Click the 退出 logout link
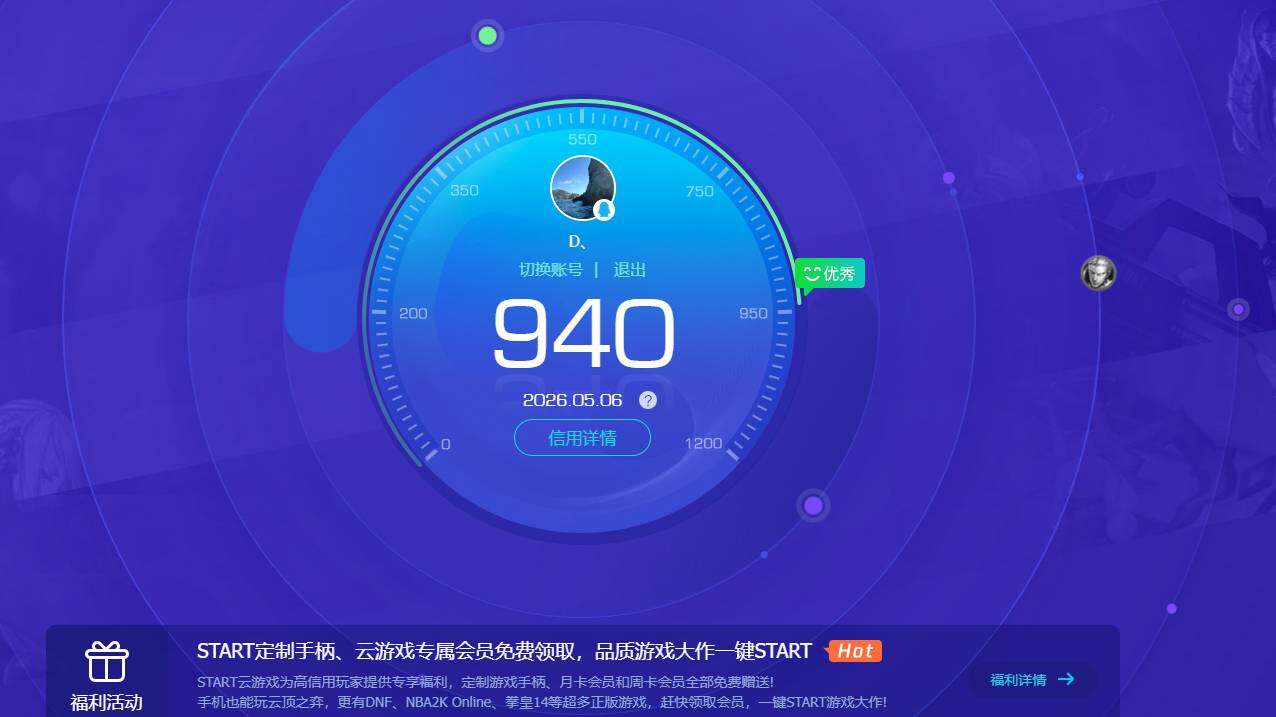 click(629, 270)
